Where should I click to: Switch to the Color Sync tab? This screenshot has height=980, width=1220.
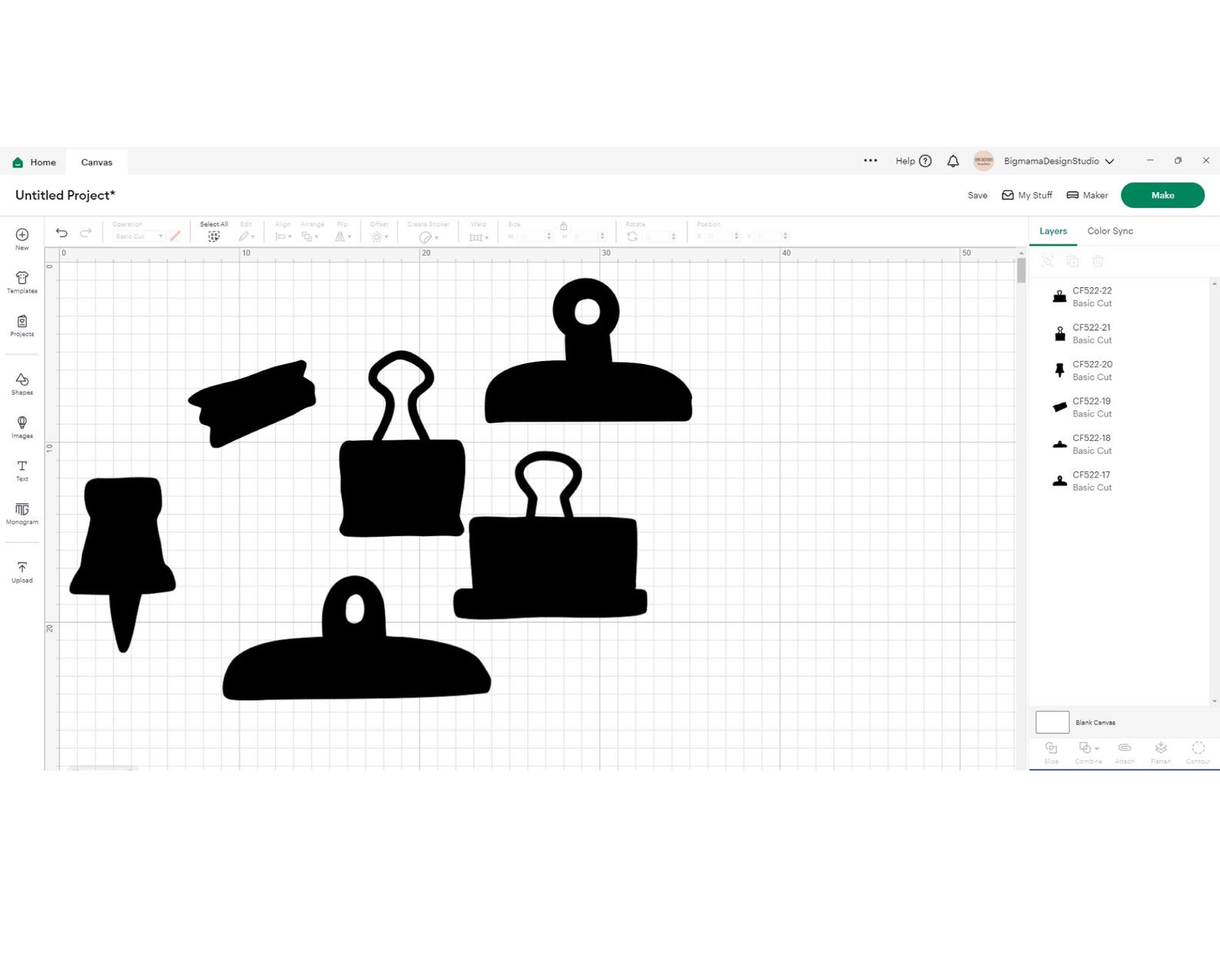[1110, 231]
